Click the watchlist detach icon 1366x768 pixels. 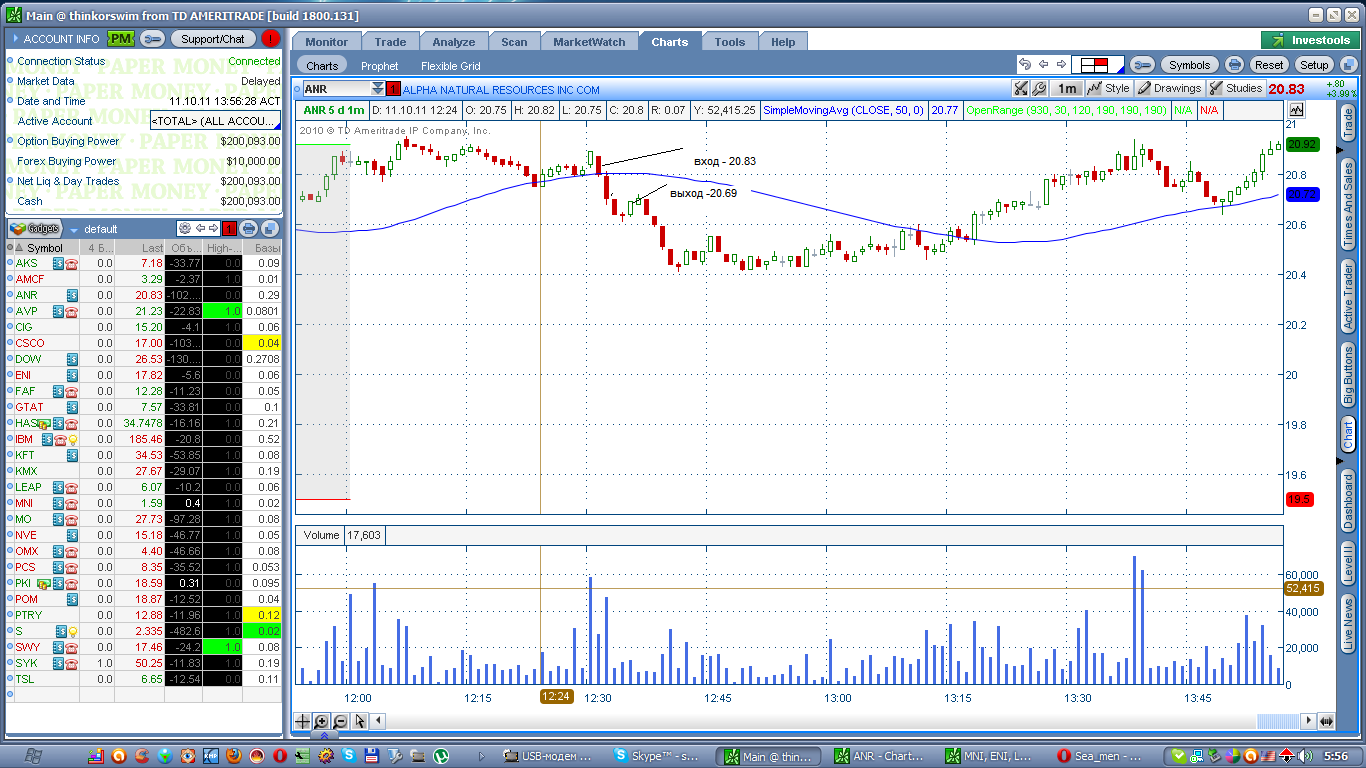pos(271,228)
